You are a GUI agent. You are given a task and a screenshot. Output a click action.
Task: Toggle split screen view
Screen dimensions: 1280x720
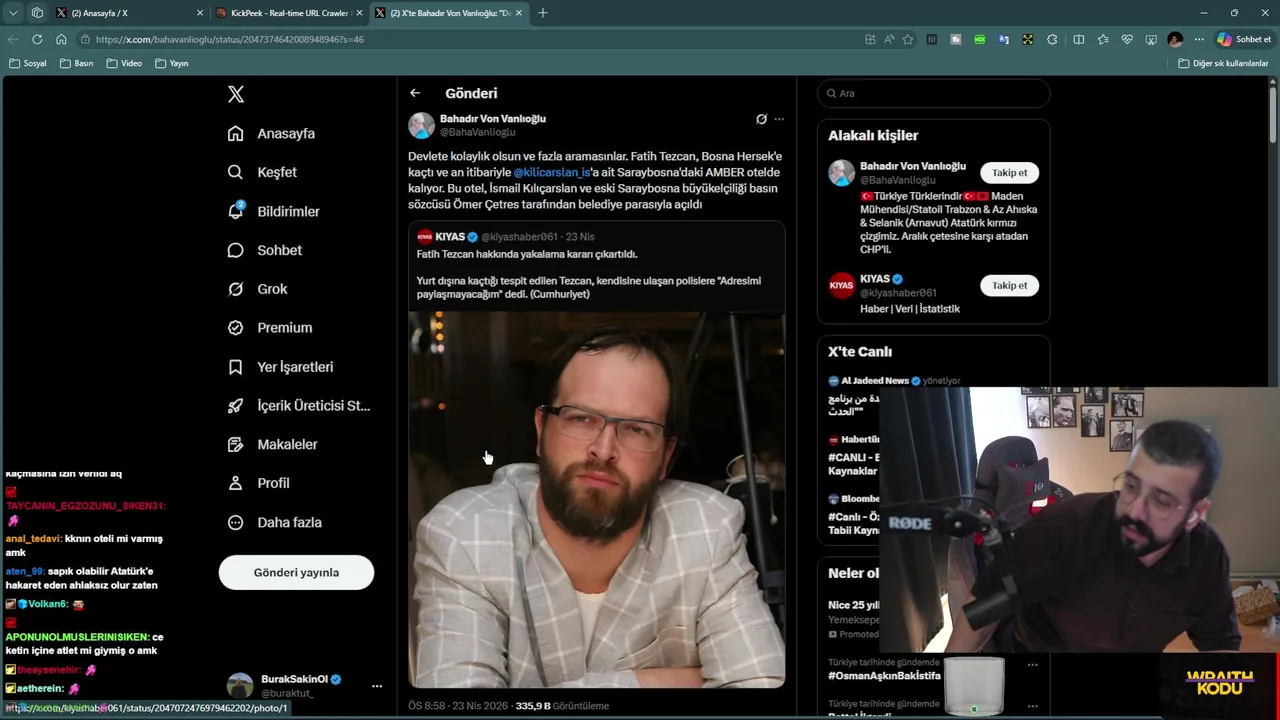[1079, 39]
